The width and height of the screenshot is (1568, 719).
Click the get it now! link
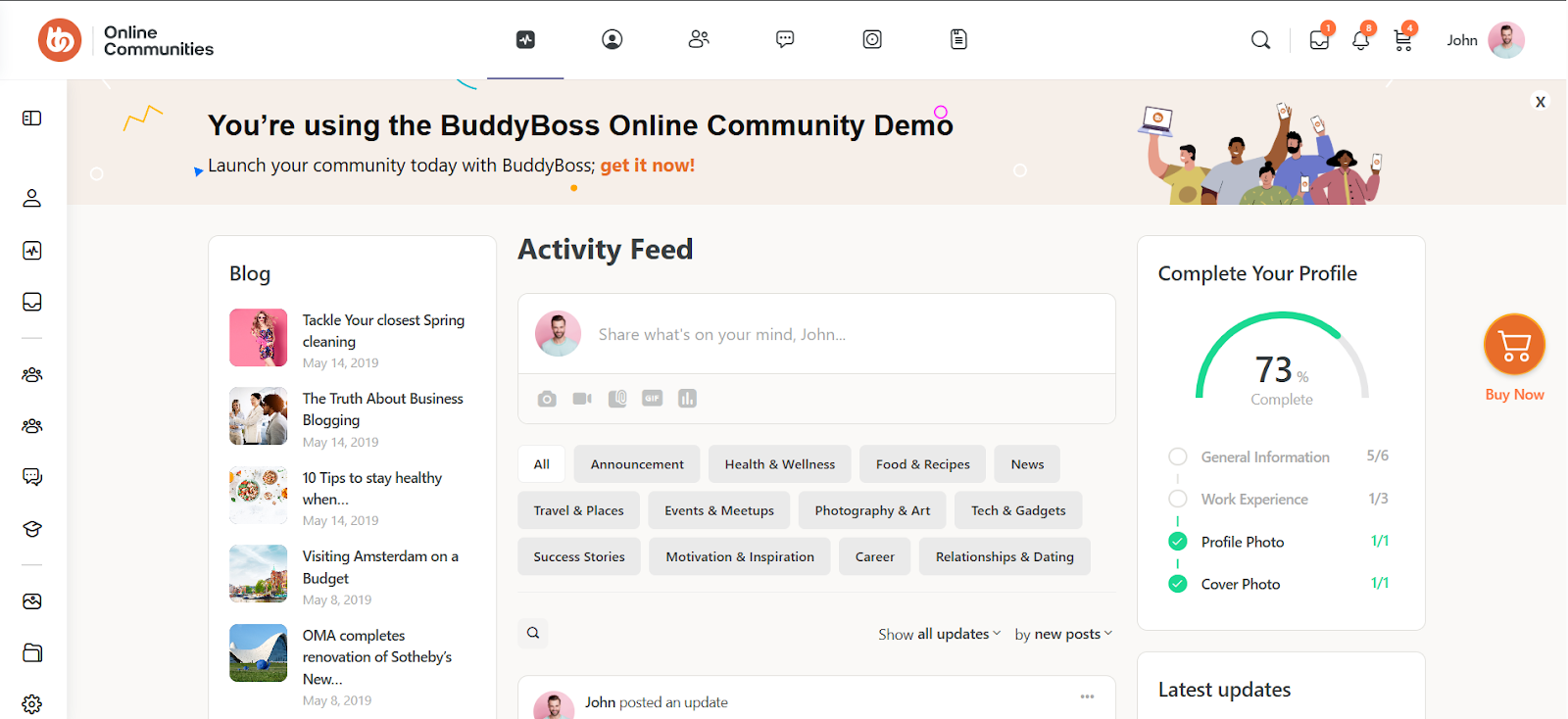[648, 166]
